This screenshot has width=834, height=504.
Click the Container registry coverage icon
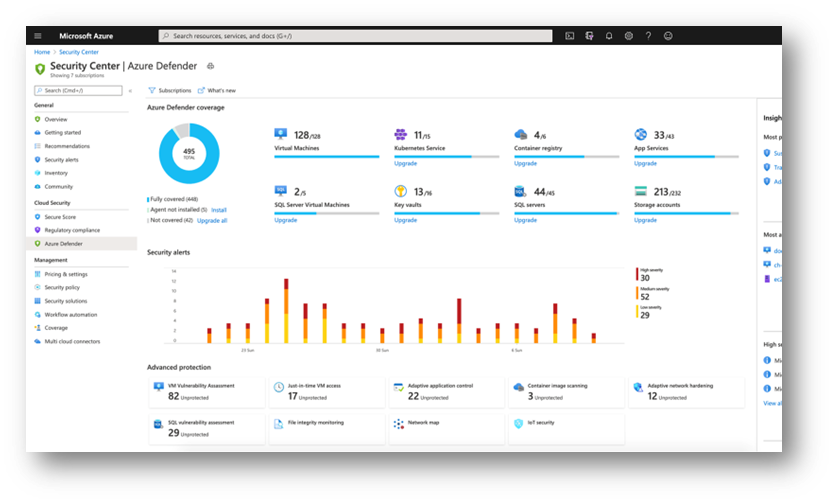point(521,134)
